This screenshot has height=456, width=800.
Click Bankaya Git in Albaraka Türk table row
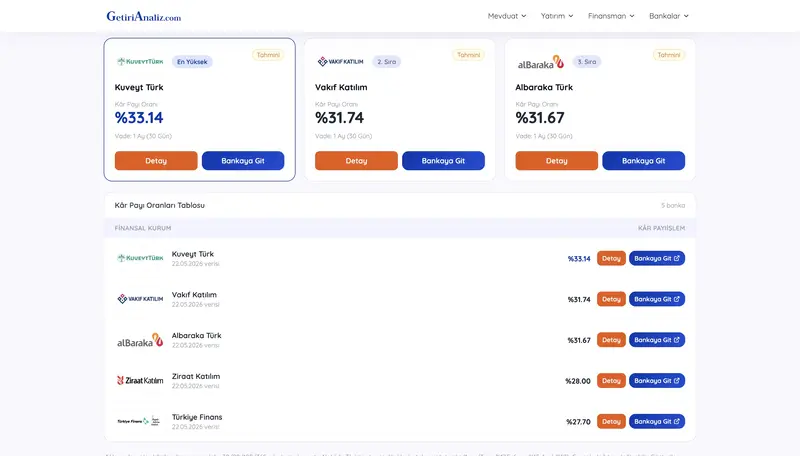click(657, 340)
